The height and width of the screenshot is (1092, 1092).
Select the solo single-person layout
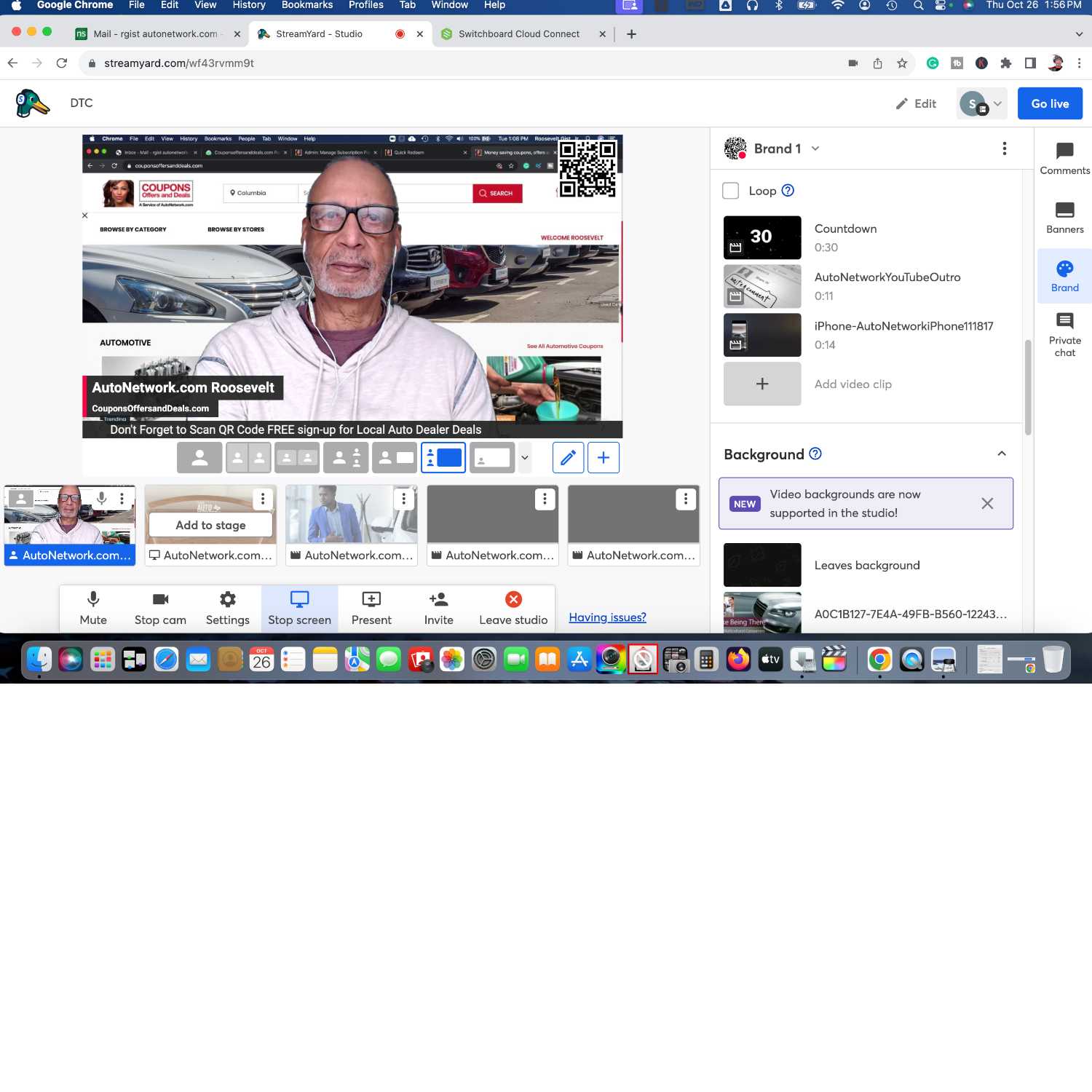click(x=199, y=458)
